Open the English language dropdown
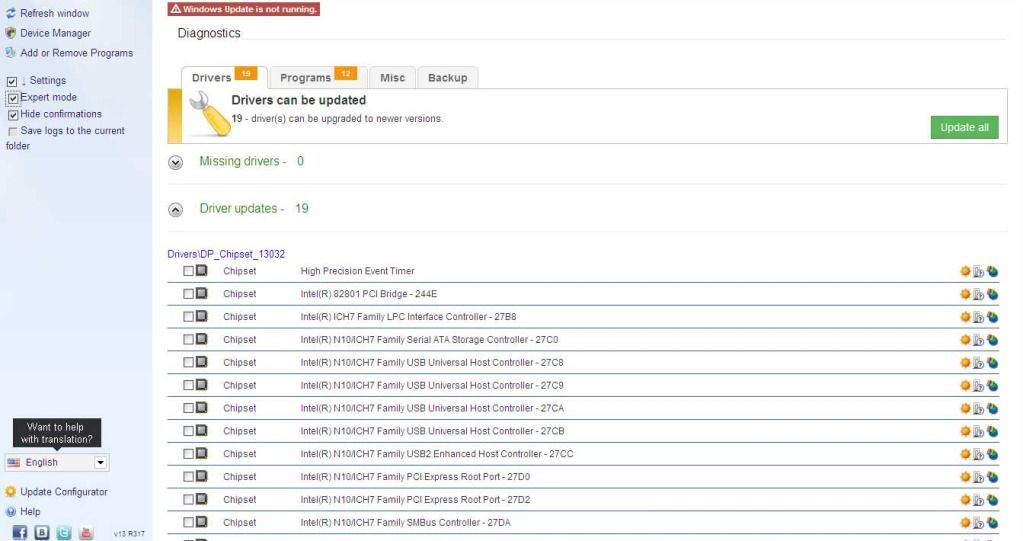This screenshot has height=541, width=1023. point(57,463)
